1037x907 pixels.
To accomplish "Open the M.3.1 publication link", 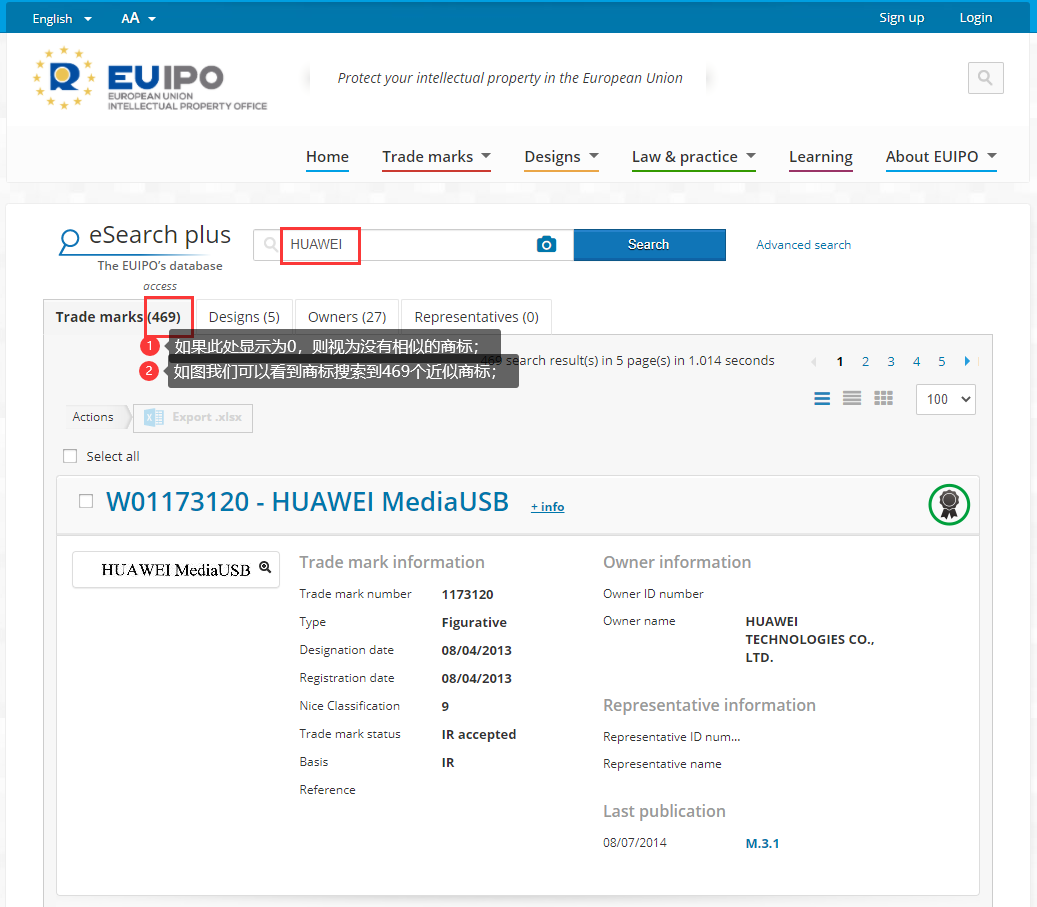I will click(763, 843).
